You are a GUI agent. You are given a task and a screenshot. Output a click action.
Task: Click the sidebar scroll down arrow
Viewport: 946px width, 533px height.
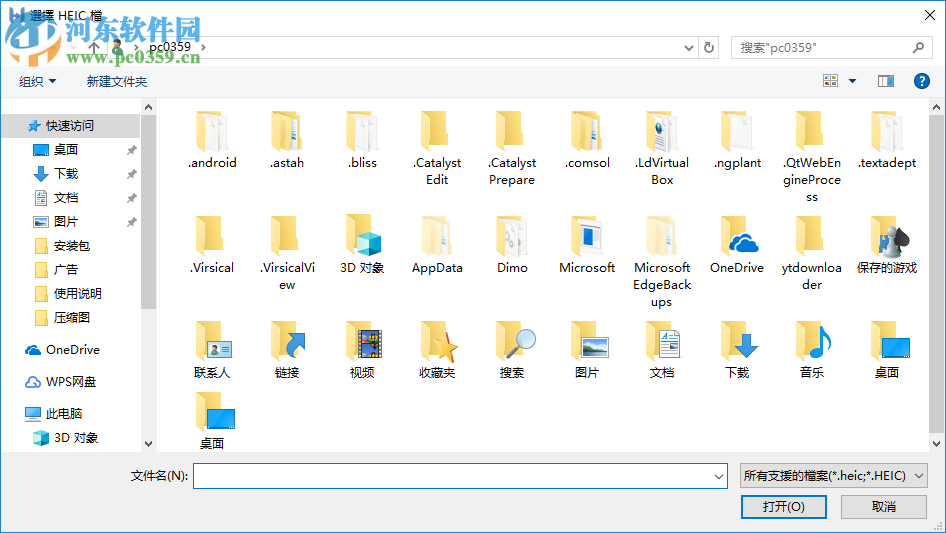click(148, 444)
